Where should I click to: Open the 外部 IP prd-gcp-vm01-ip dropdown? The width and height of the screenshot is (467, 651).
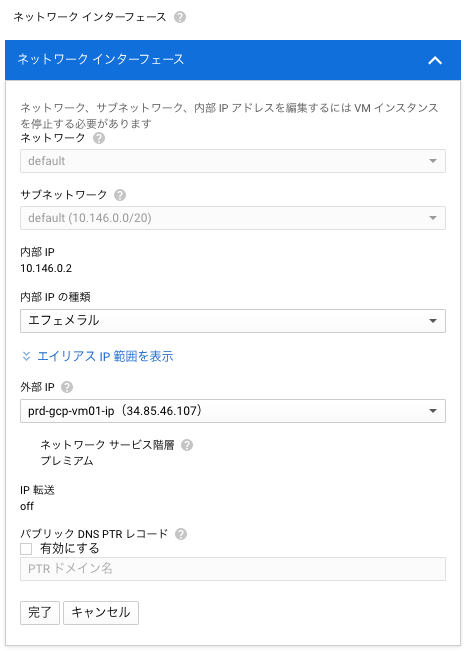(x=233, y=411)
